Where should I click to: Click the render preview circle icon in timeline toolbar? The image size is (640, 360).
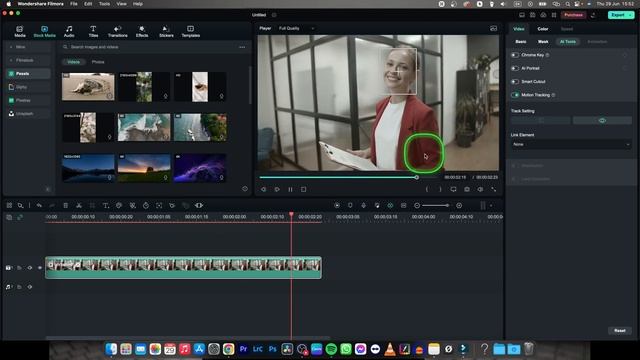click(337, 205)
